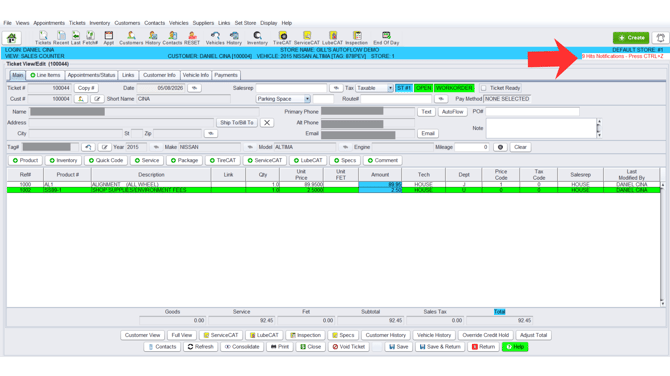Click the Vehicle History button at bottom
The image size is (670, 376).
tap(434, 335)
